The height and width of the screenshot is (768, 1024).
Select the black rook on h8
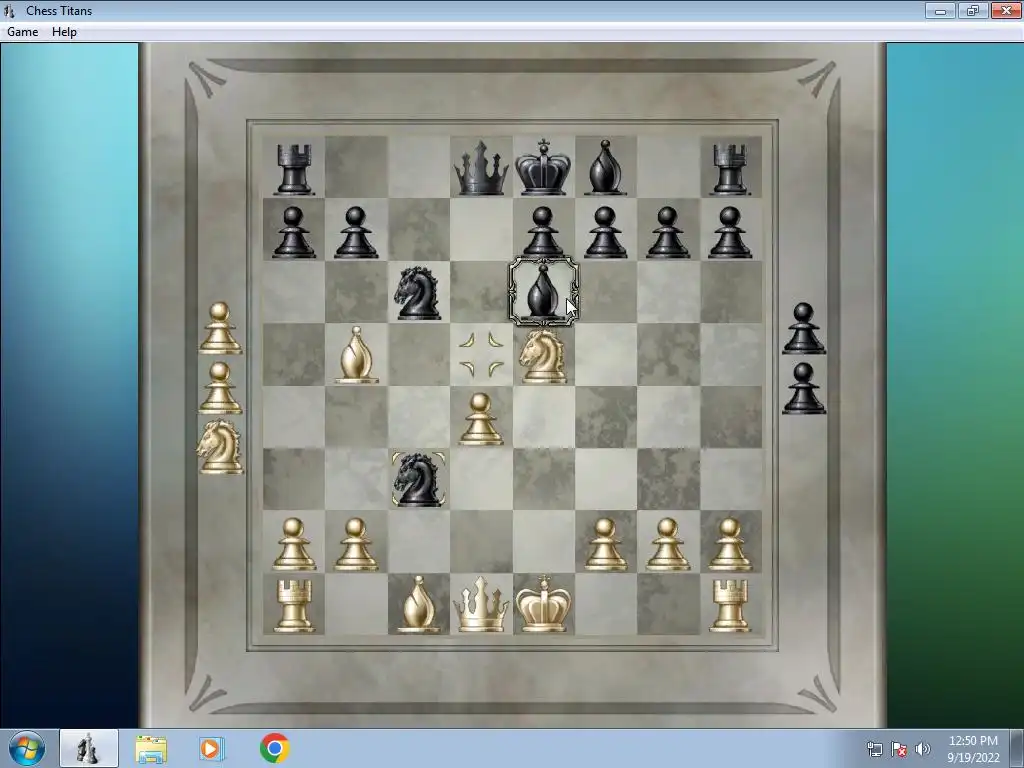pyautogui.click(x=730, y=170)
